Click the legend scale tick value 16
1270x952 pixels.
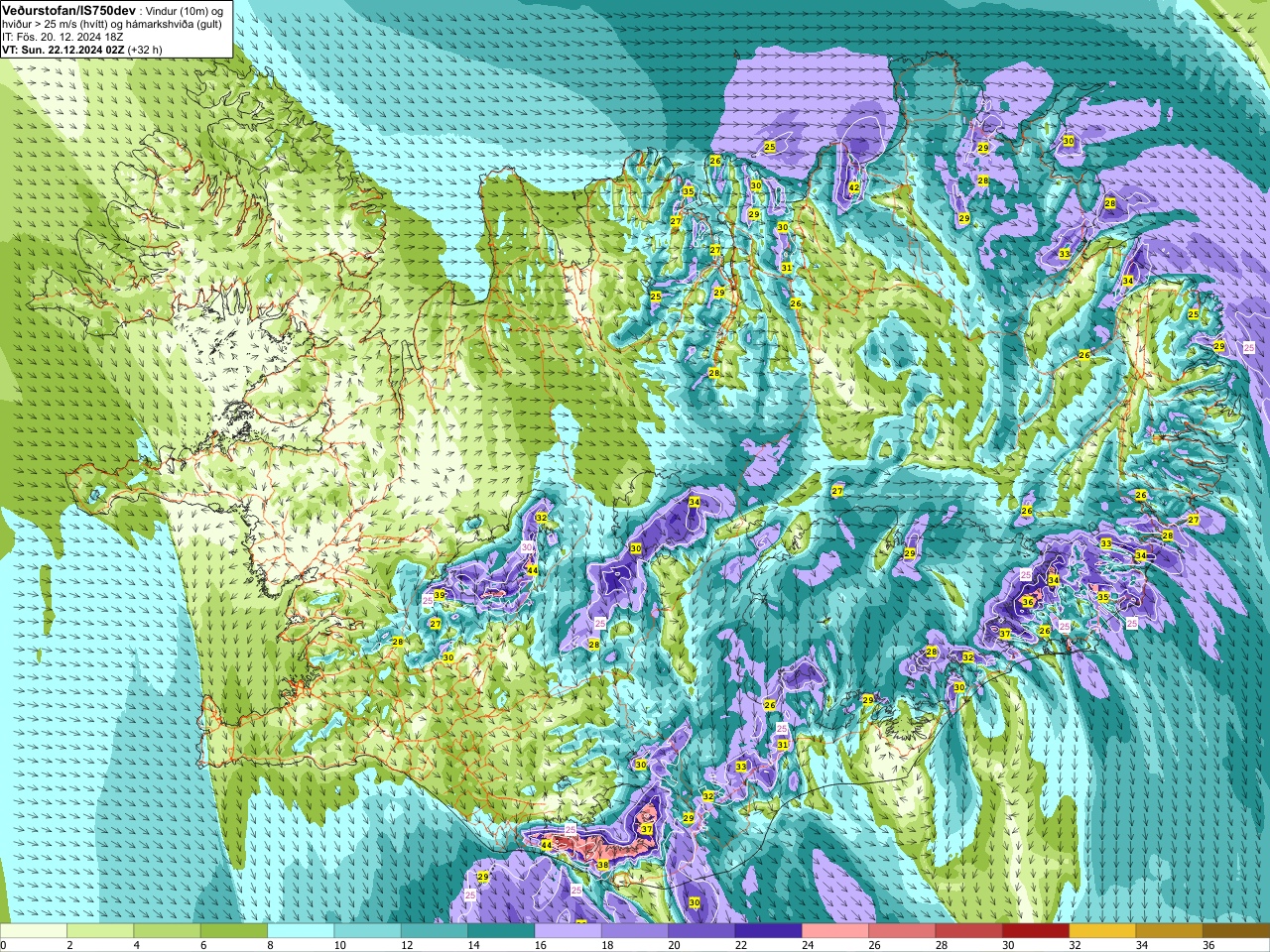(x=541, y=945)
